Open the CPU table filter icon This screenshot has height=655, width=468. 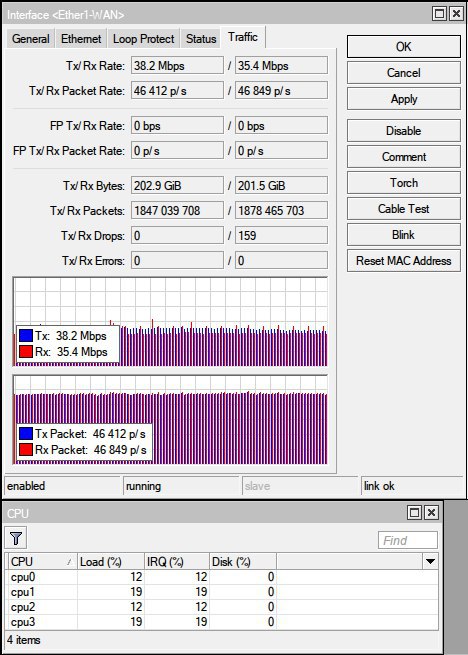coord(16,538)
